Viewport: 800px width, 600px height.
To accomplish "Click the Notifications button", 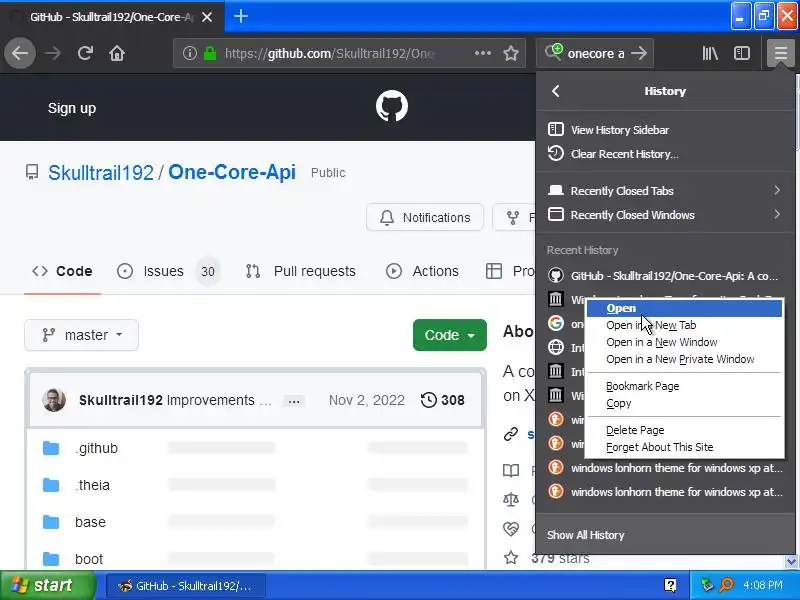I will 424,217.
